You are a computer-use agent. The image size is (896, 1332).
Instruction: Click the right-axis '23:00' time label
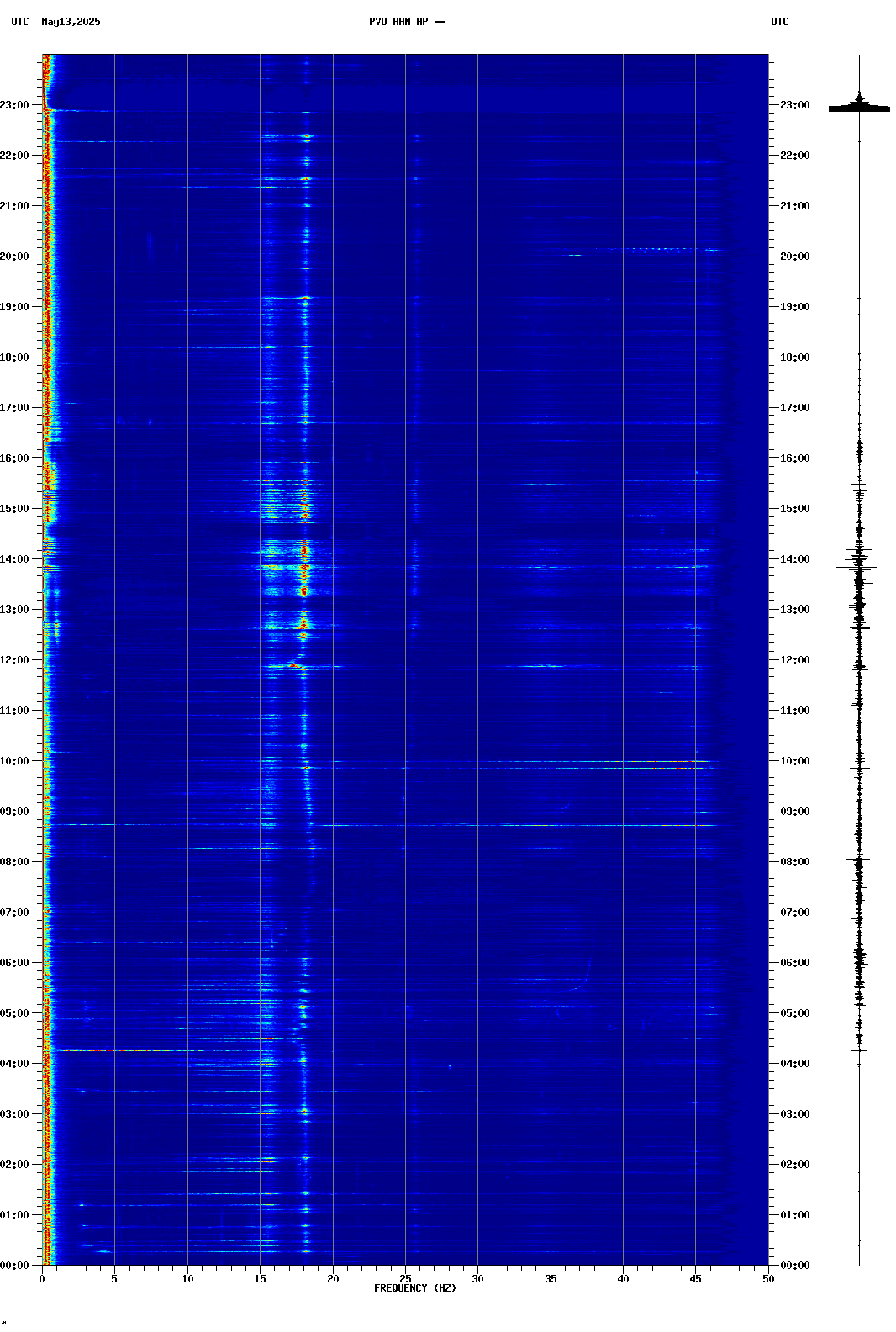pyautogui.click(x=795, y=105)
